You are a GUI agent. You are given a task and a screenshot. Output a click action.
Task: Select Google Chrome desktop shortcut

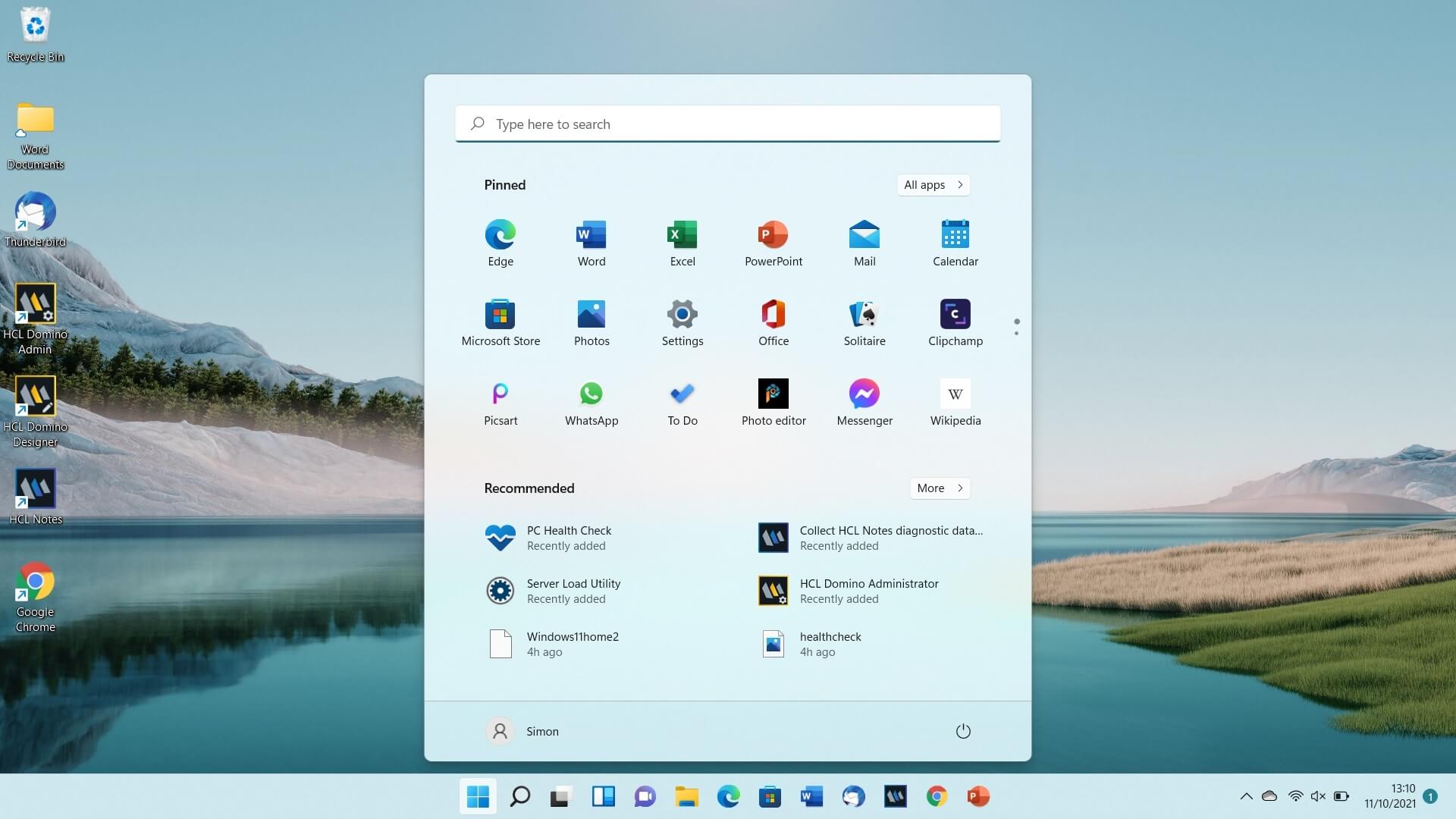click(35, 597)
